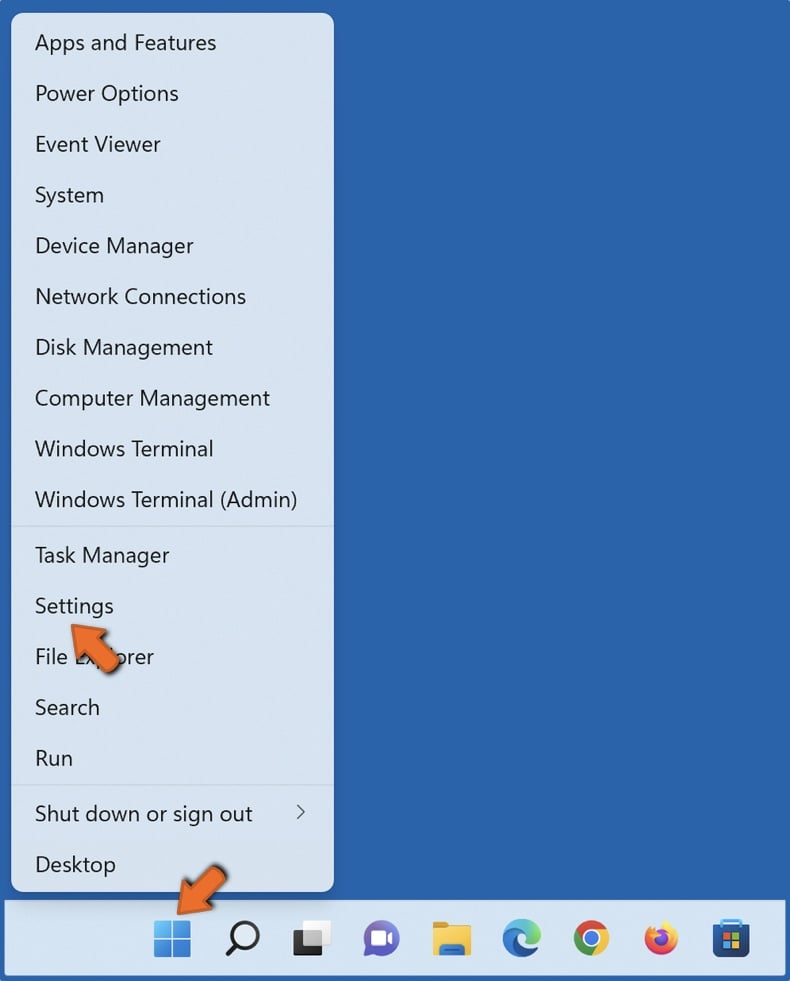Open Microsoft Teams Chat from the taskbar
Viewport: 790px width, 981px height.
coord(381,938)
